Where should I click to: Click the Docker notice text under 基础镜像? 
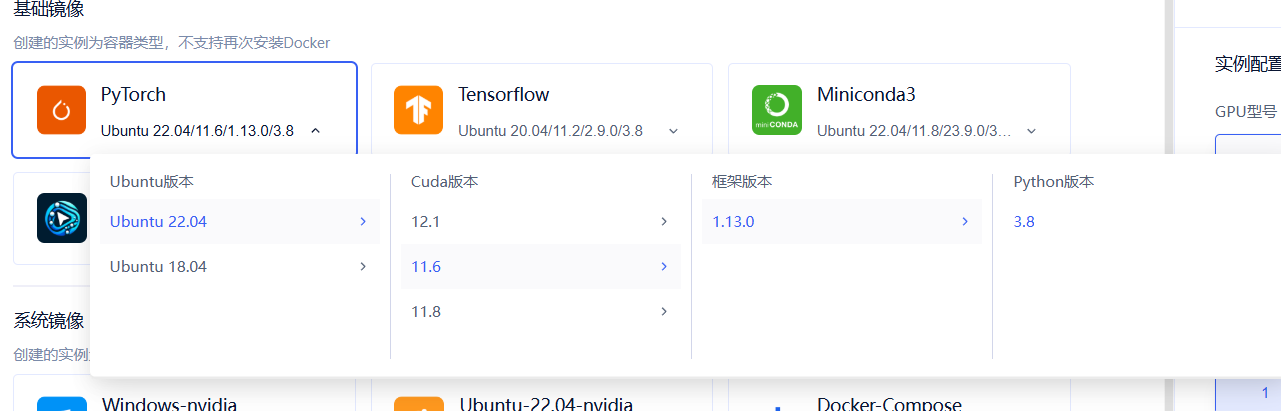pyautogui.click(x=171, y=43)
